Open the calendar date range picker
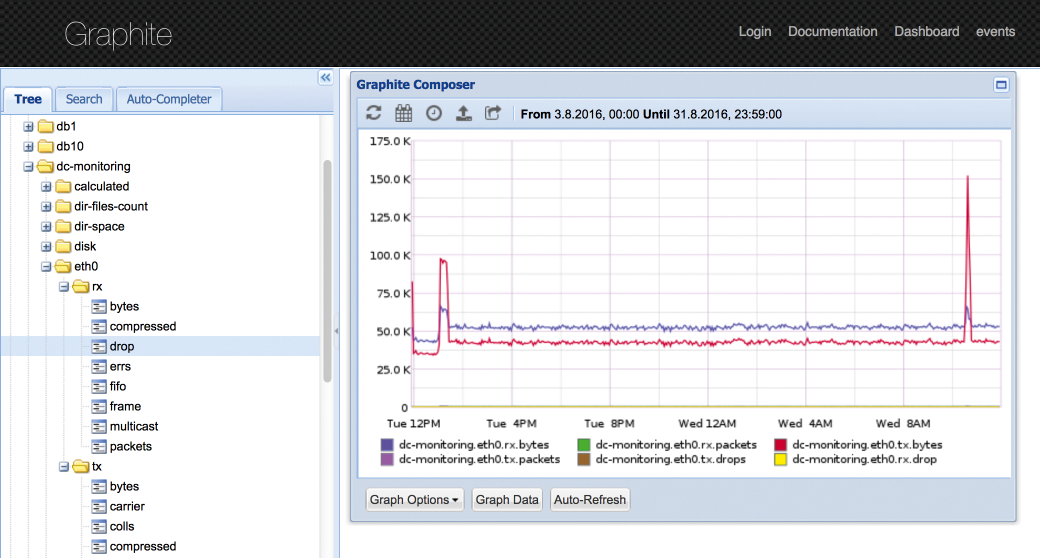This screenshot has height=558, width=1040. click(x=403, y=113)
